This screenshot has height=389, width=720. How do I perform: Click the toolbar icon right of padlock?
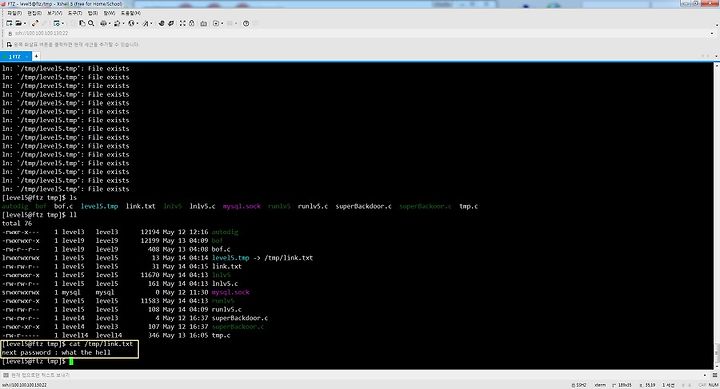(203, 23)
